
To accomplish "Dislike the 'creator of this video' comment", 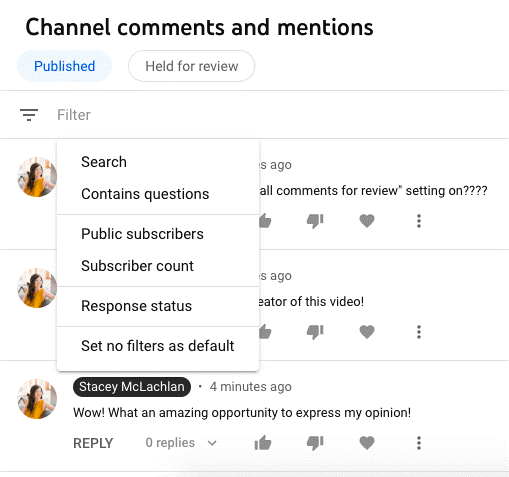I will click(315, 332).
